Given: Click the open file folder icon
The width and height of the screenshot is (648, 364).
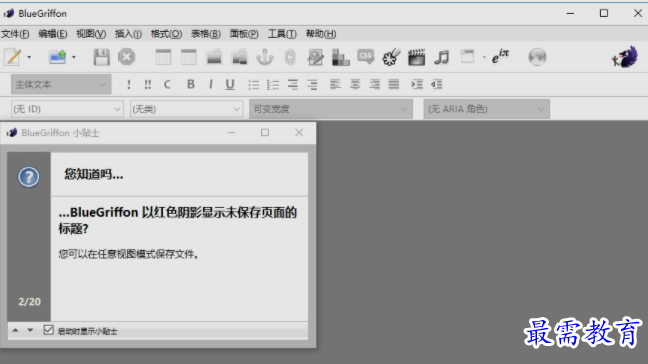Looking at the screenshot, I should 58,57.
